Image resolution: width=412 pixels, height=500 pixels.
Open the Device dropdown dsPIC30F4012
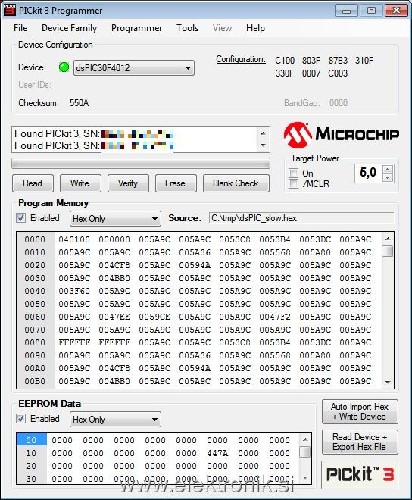tap(134, 68)
